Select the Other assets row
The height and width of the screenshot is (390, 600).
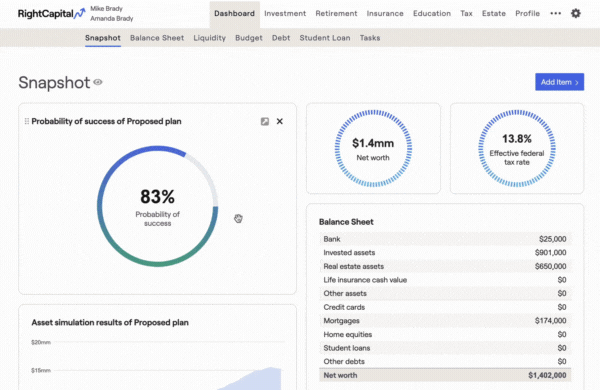tap(445, 293)
